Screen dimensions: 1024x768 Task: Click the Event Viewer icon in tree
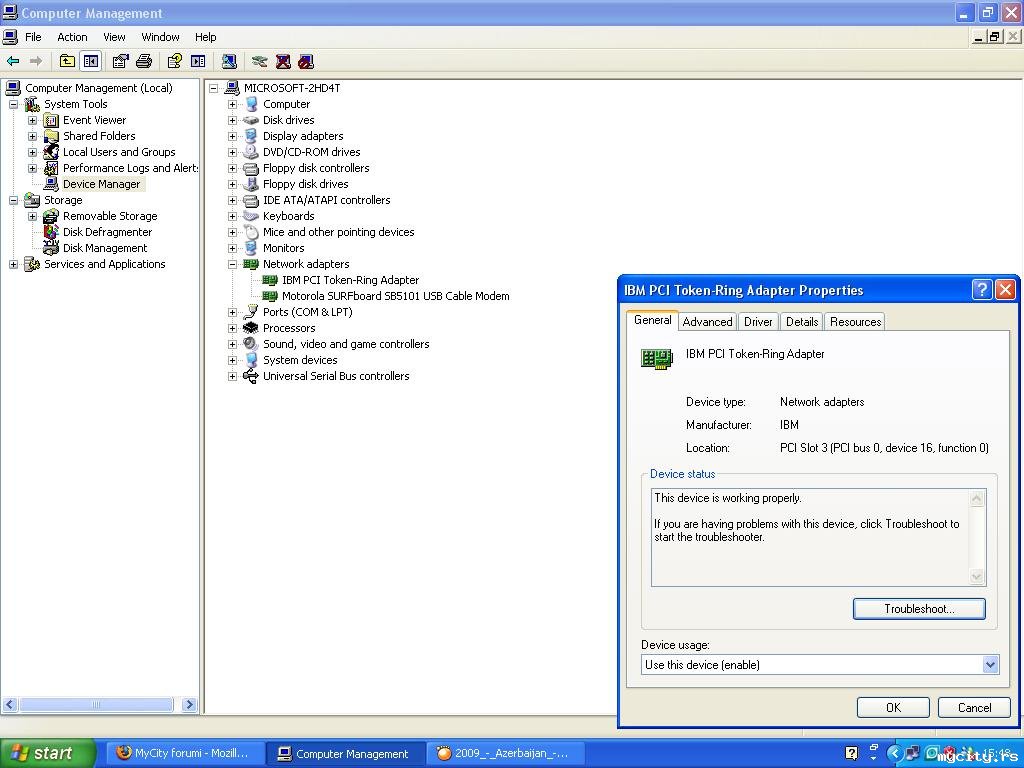[51, 120]
